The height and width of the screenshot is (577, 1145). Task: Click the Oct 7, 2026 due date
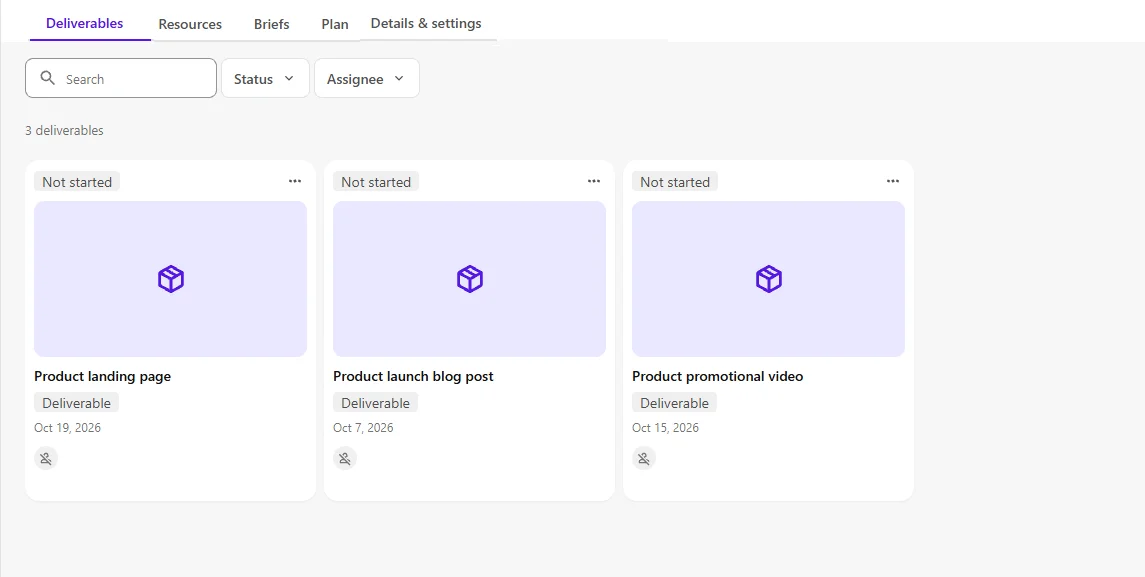tap(364, 428)
